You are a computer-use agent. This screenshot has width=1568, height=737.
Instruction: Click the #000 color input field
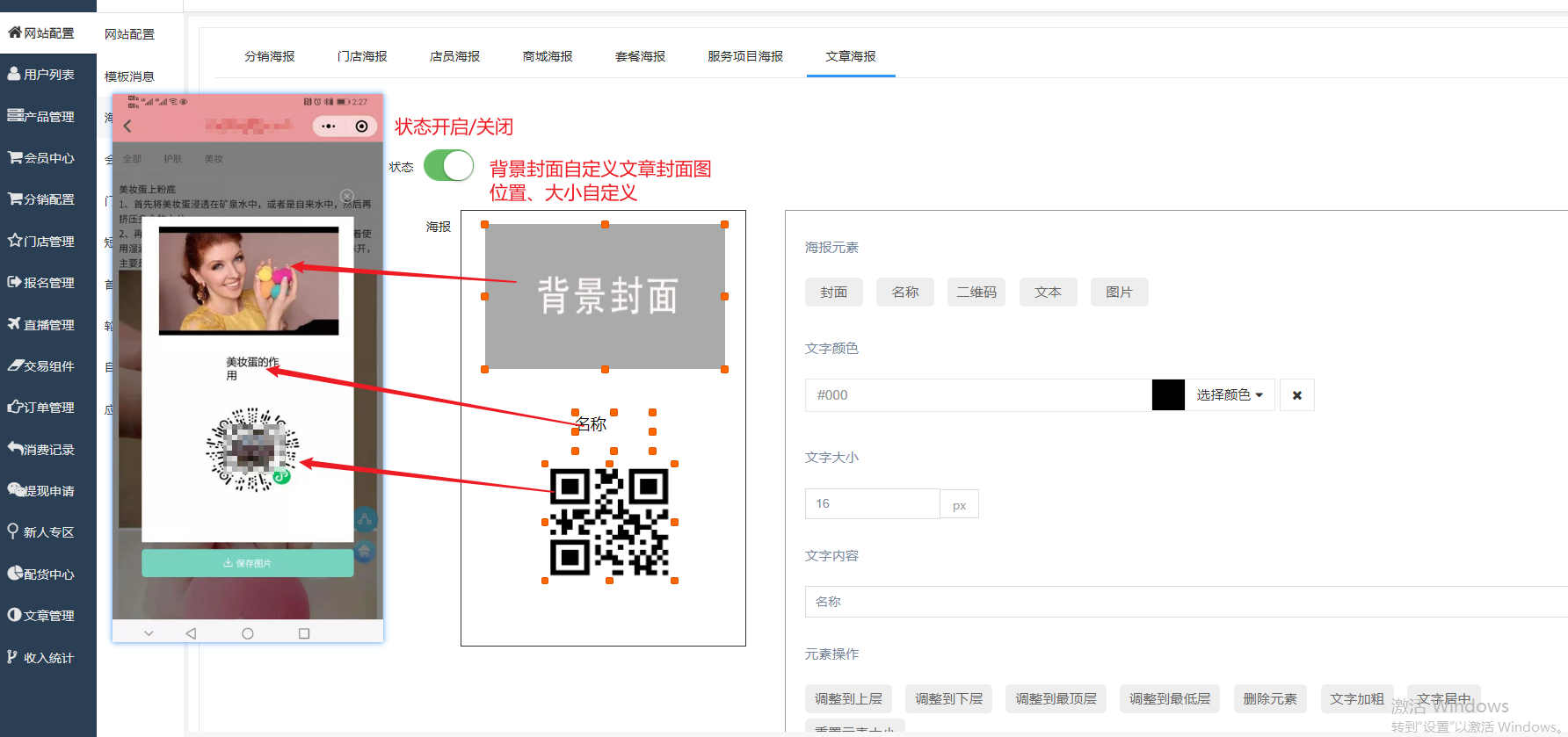tap(978, 395)
